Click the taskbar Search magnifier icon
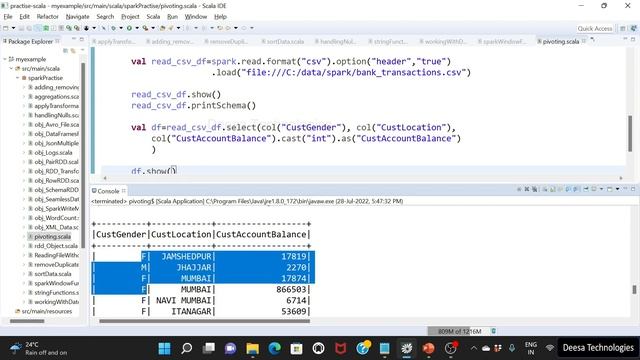640x360 pixels. coord(187,348)
